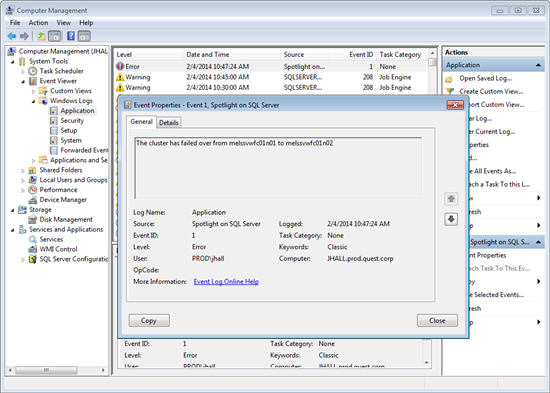The image size is (550, 393).
Task: Open the Action menu
Action: [38, 23]
